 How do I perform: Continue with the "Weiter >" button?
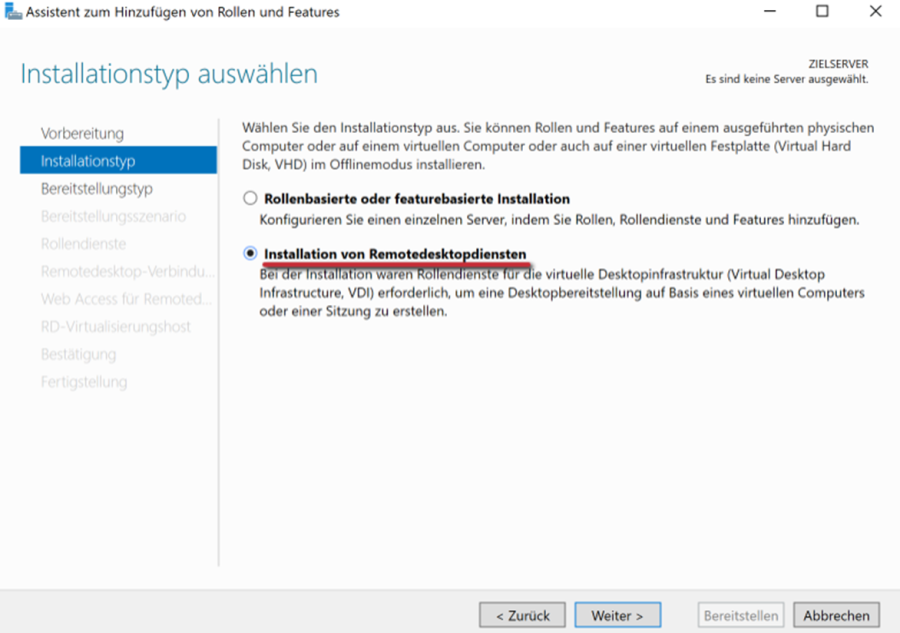(617, 615)
